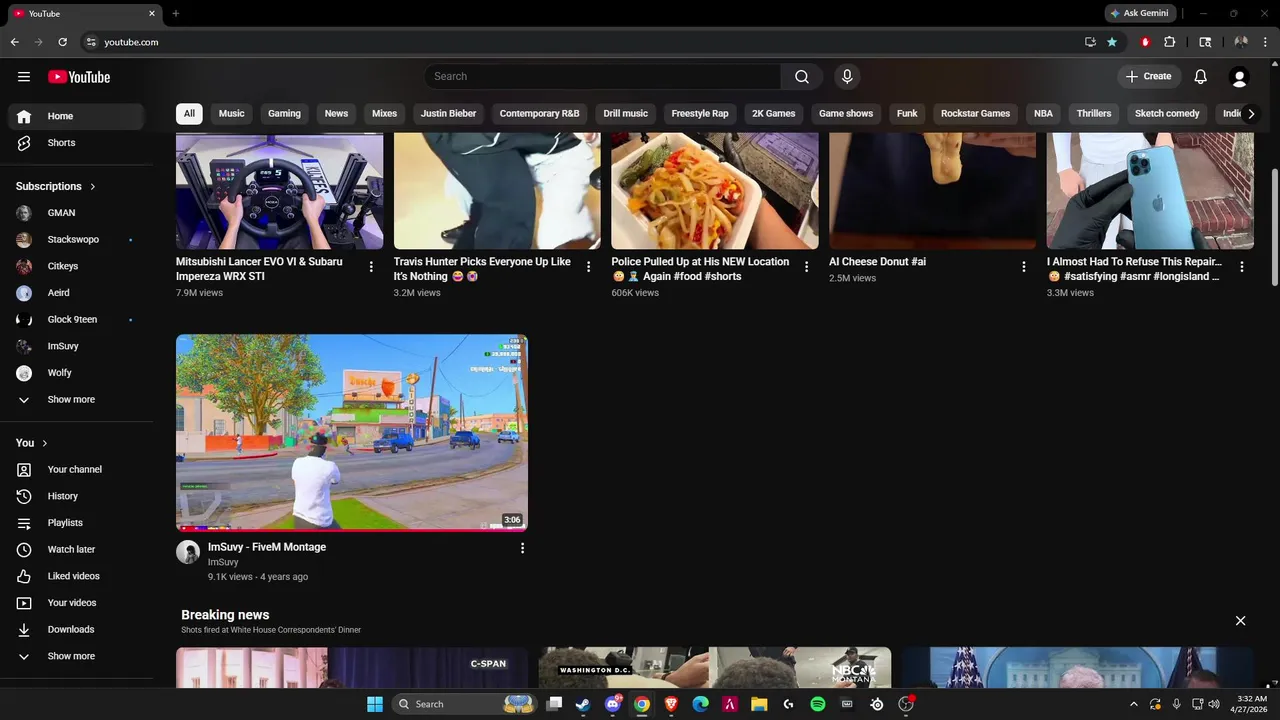The width and height of the screenshot is (1280, 720).
Task: Open Chrome extensions puzzle icon
Action: pos(1169,42)
